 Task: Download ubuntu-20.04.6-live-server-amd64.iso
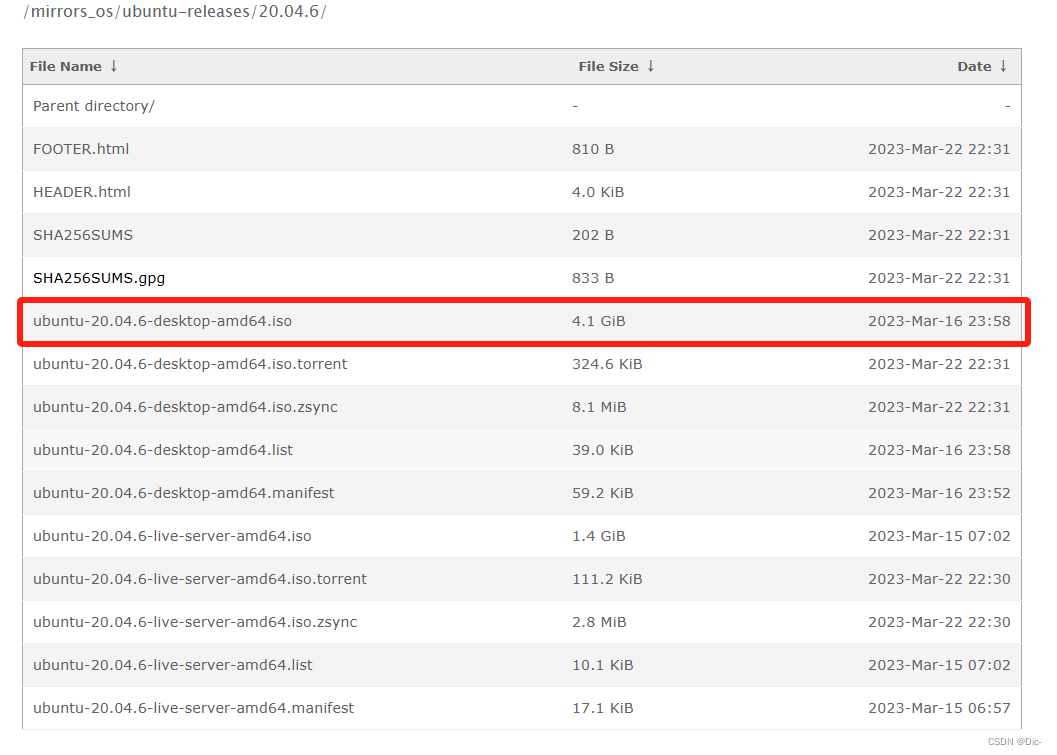click(x=172, y=537)
